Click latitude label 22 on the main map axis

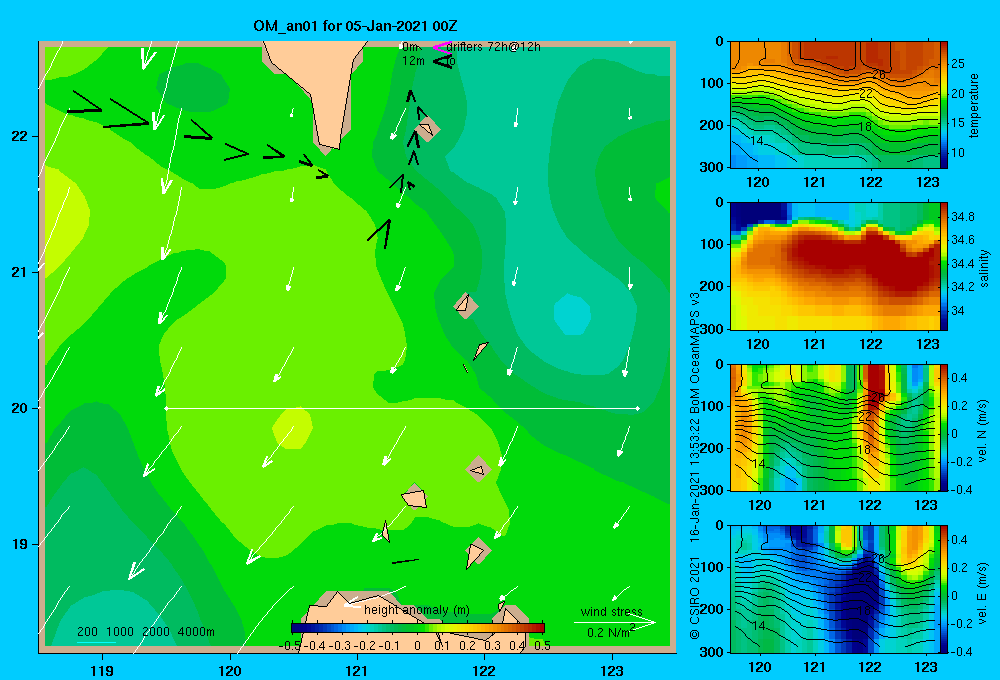(x=20, y=136)
